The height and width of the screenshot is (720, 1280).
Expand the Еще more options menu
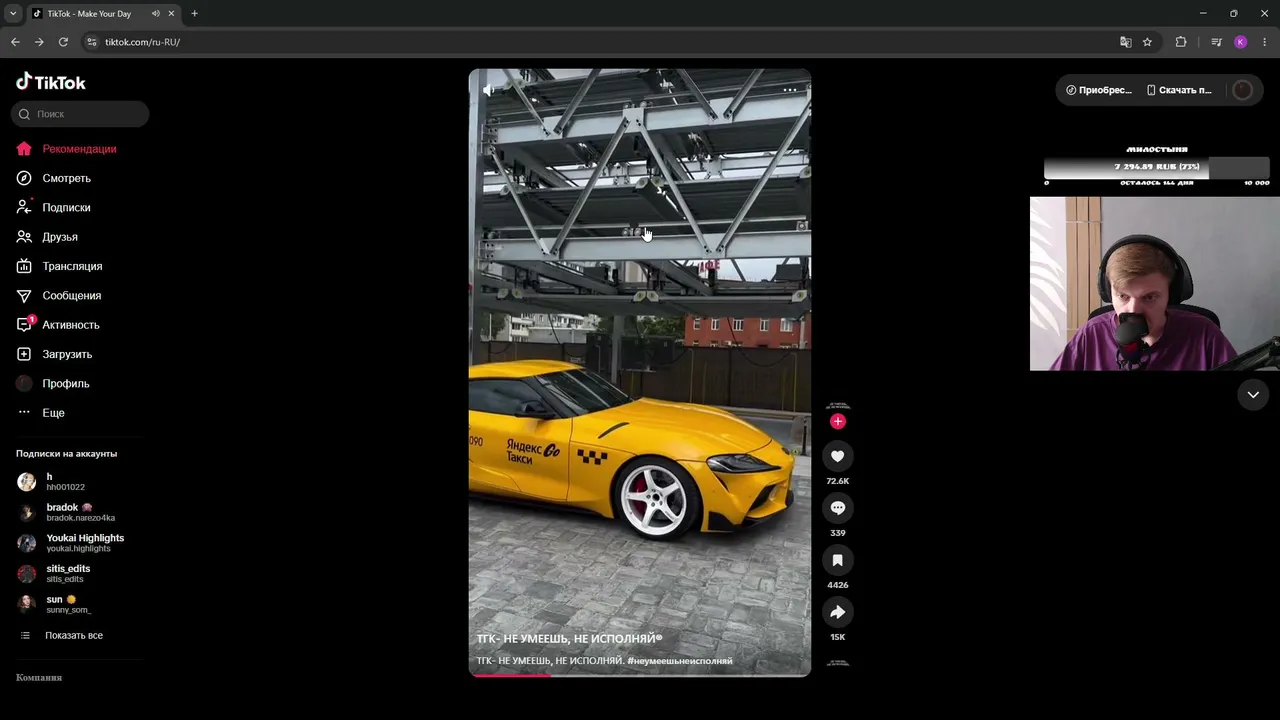tap(40, 413)
